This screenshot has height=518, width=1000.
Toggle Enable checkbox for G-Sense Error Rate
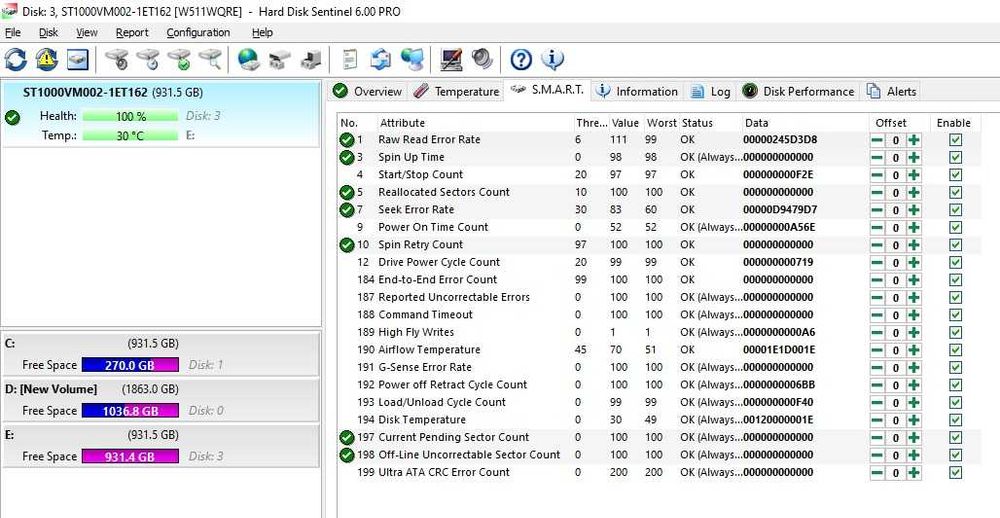(955, 367)
